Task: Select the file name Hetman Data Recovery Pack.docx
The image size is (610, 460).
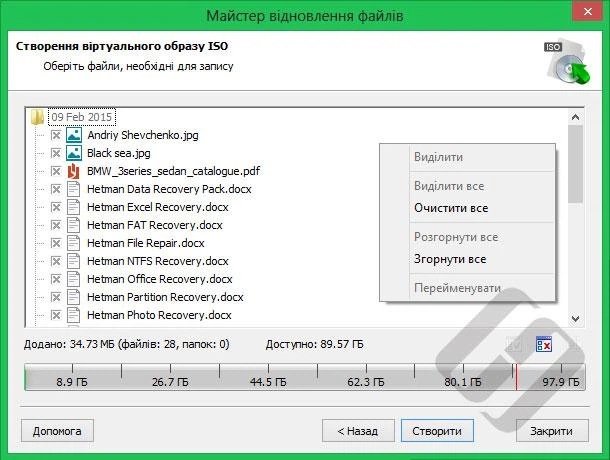Action: 169,189
